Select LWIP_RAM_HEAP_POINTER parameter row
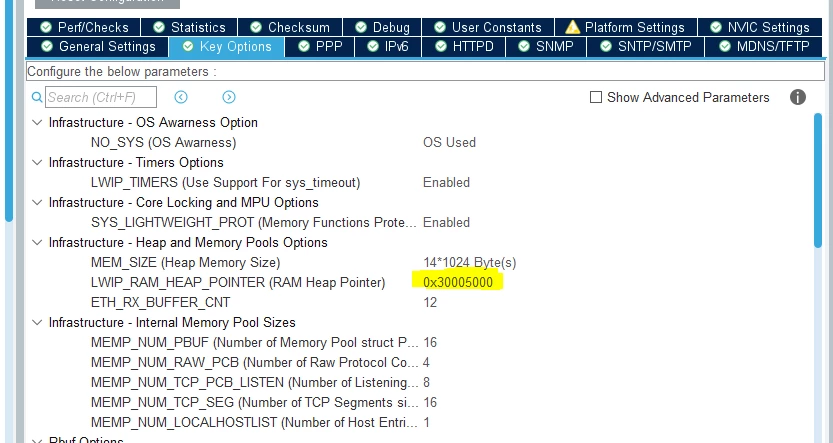 click(238, 282)
